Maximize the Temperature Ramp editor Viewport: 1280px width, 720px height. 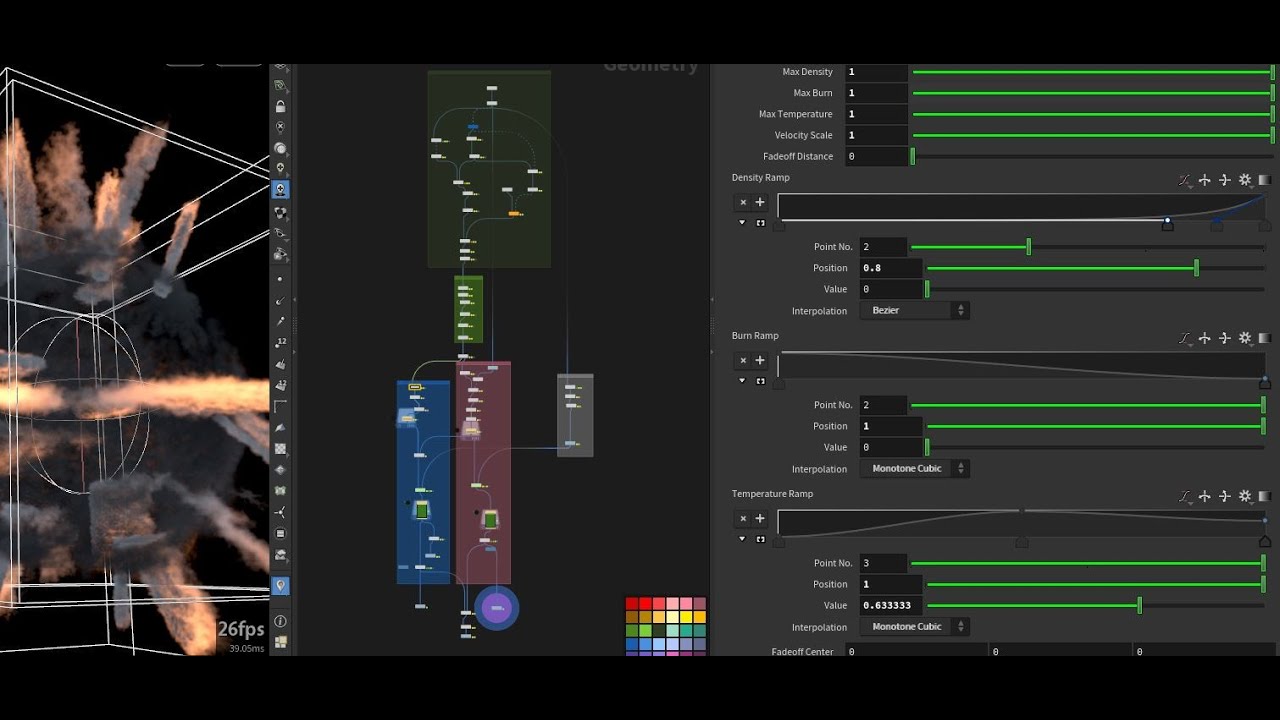tap(760, 538)
